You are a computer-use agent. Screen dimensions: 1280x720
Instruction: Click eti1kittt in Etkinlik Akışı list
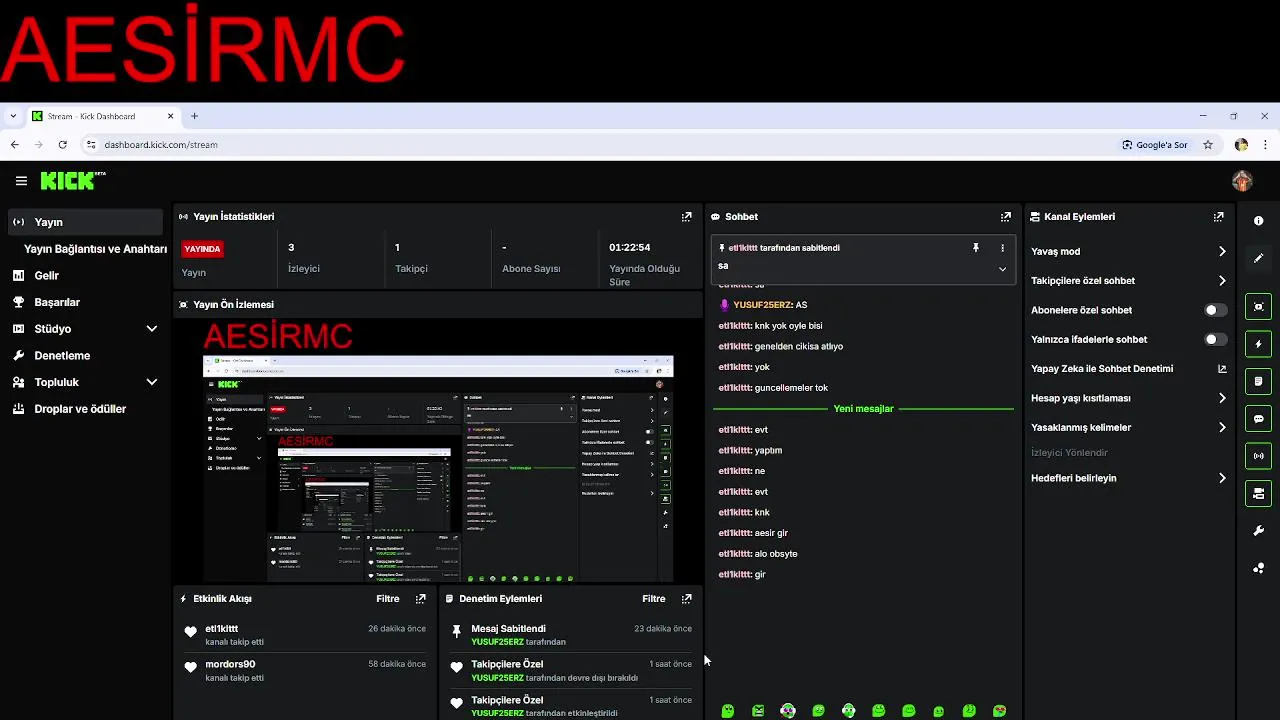coord(221,629)
